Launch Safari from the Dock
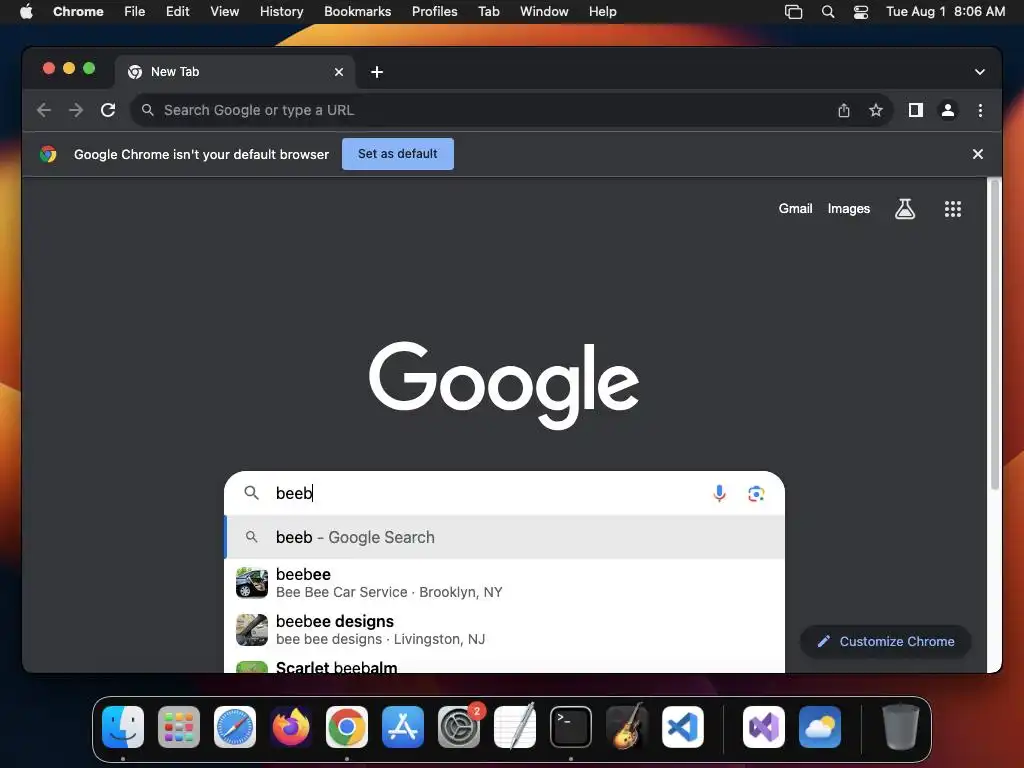This screenshot has width=1024, height=768. (x=235, y=727)
